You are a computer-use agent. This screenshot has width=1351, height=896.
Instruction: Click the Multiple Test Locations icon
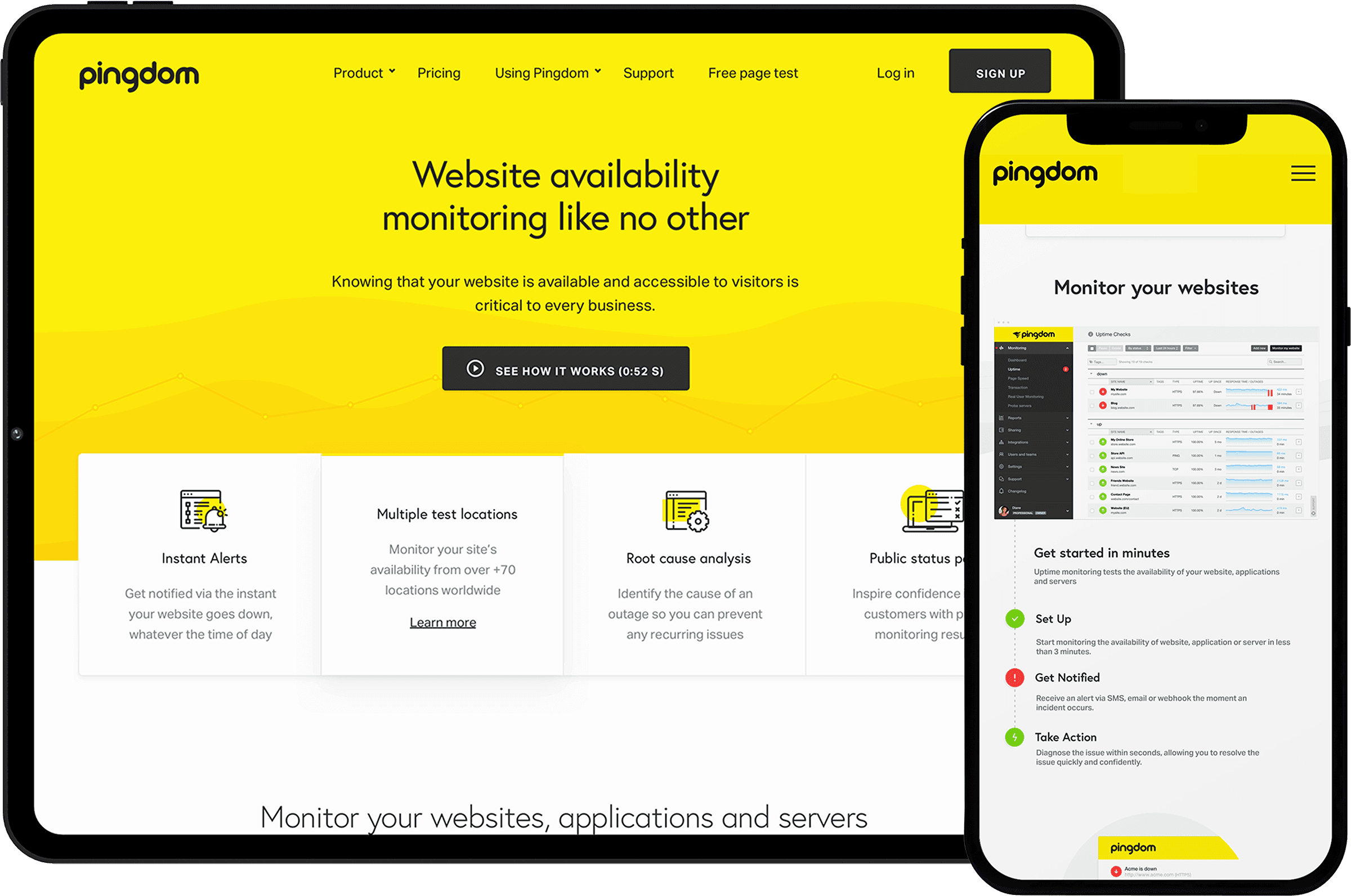click(443, 490)
